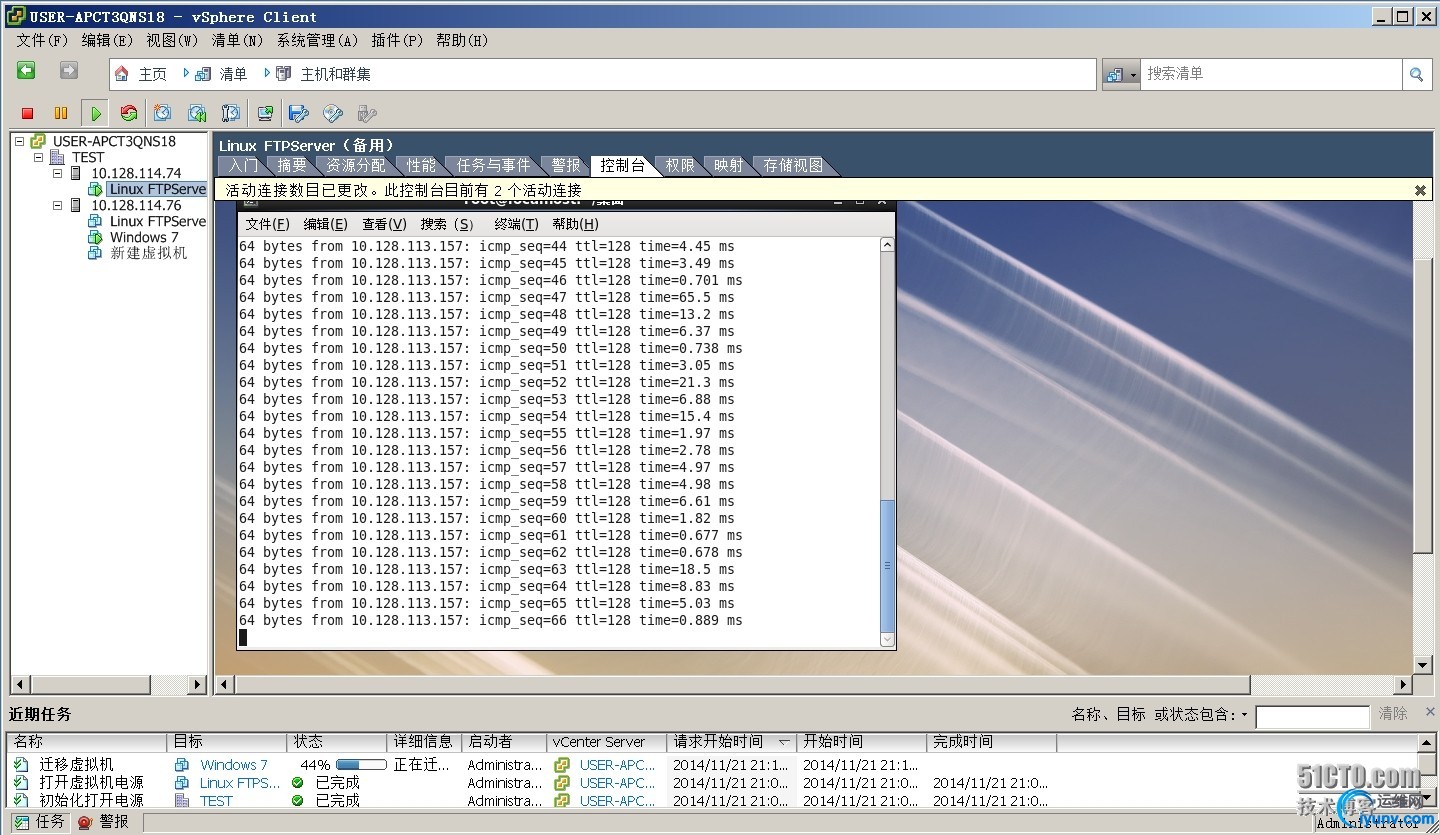
Task: Select the TEST datacenter icon in tree
Action: click(x=57, y=157)
